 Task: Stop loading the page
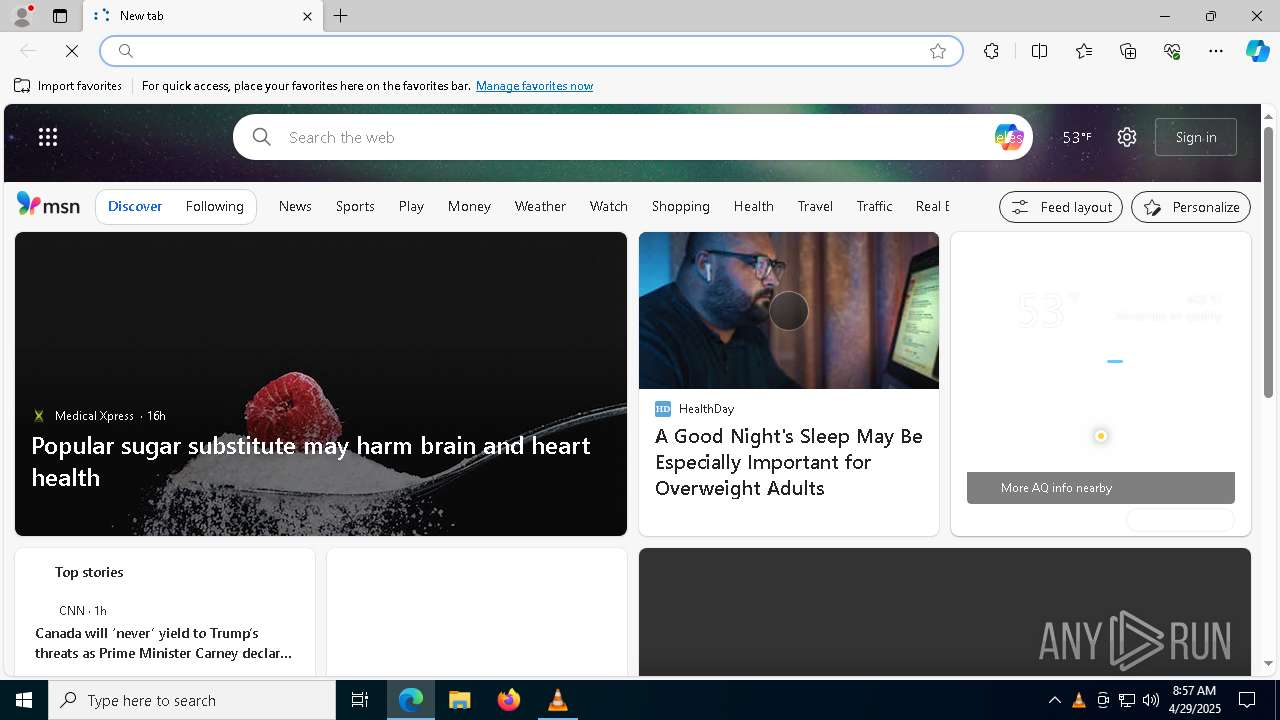click(x=72, y=51)
